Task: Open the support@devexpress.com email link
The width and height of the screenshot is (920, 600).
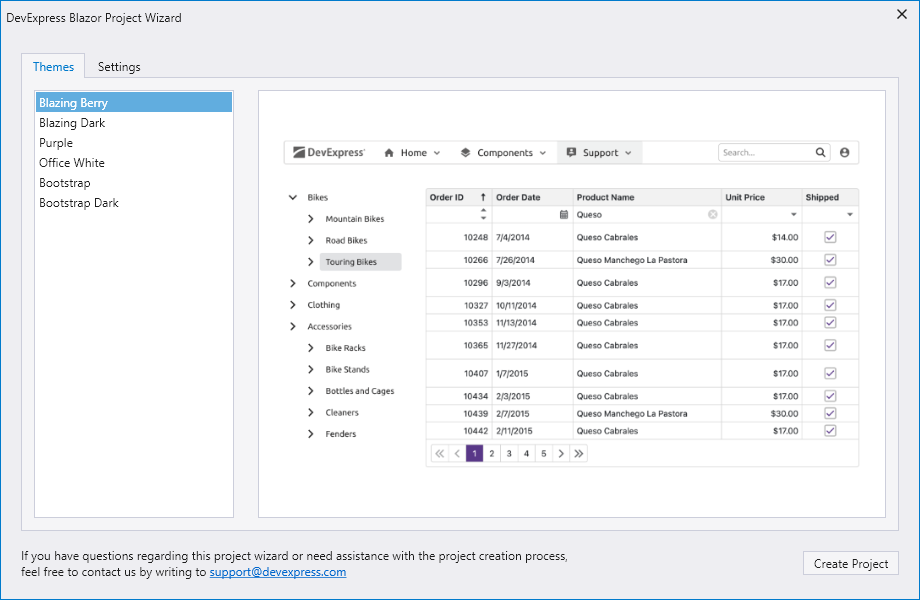Action: tap(278, 572)
